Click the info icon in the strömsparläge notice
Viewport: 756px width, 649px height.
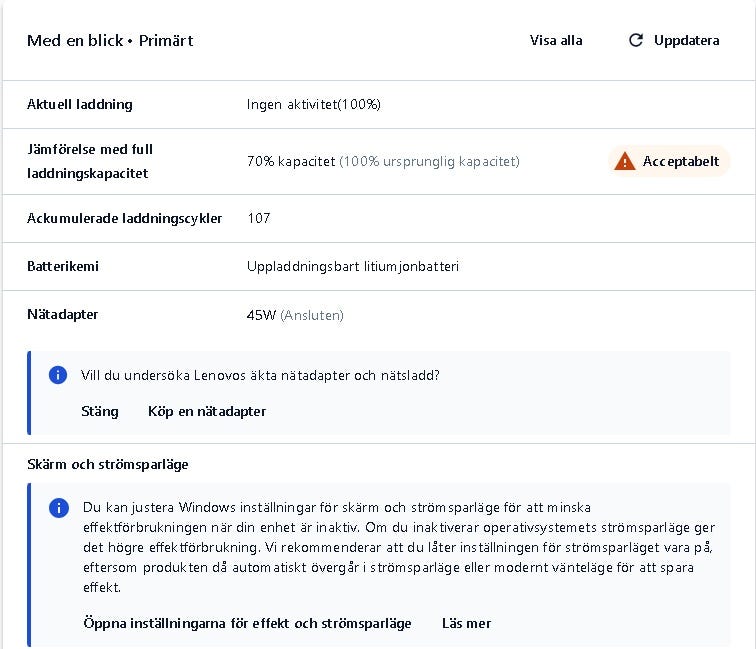pos(59,508)
